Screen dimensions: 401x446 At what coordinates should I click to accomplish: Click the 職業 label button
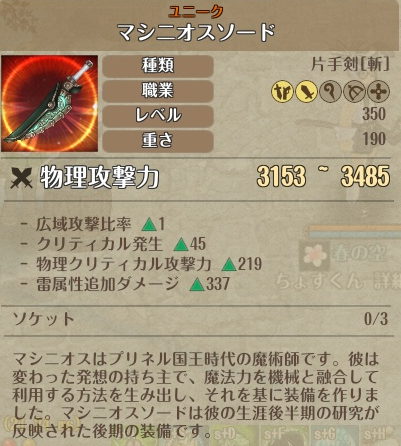(158, 90)
